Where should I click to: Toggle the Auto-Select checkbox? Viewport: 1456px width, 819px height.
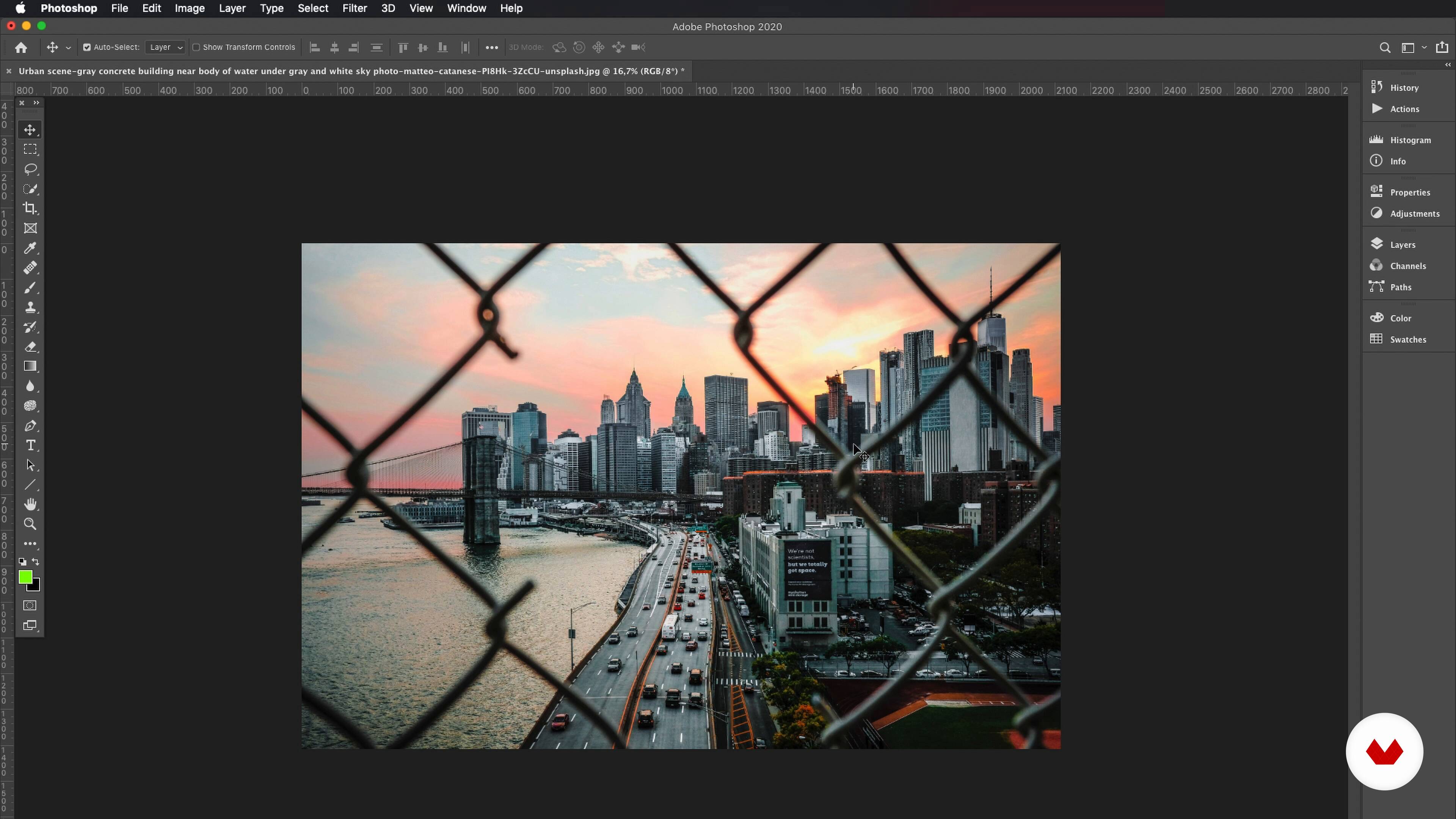pos(87,47)
